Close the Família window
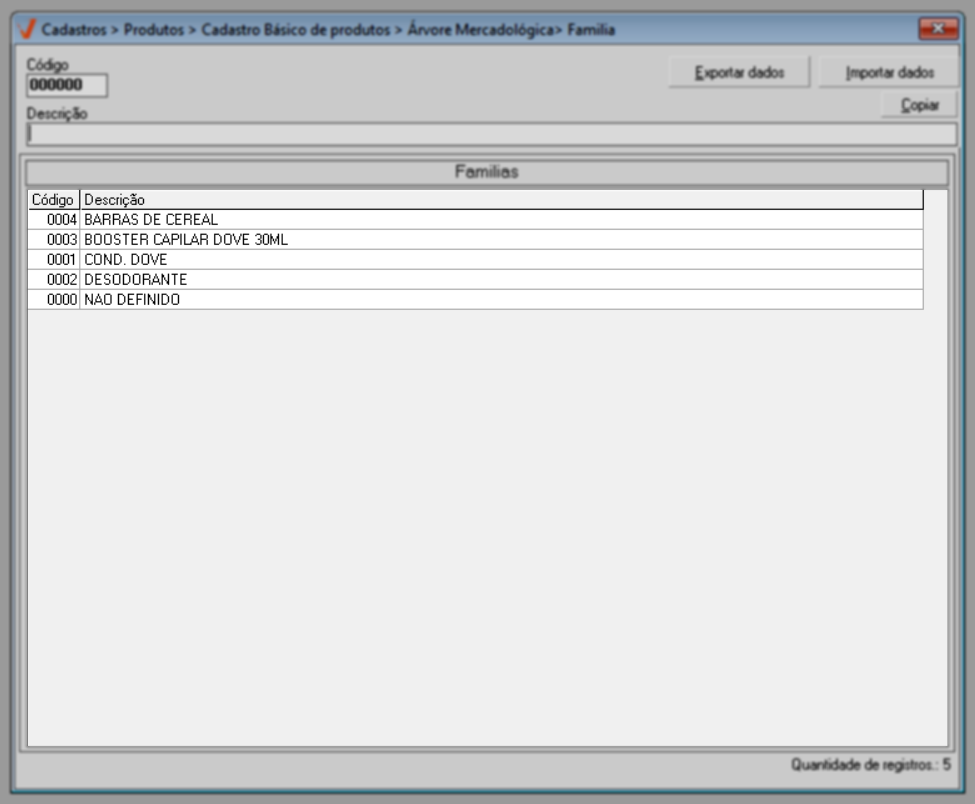The image size is (975, 804). (938, 29)
